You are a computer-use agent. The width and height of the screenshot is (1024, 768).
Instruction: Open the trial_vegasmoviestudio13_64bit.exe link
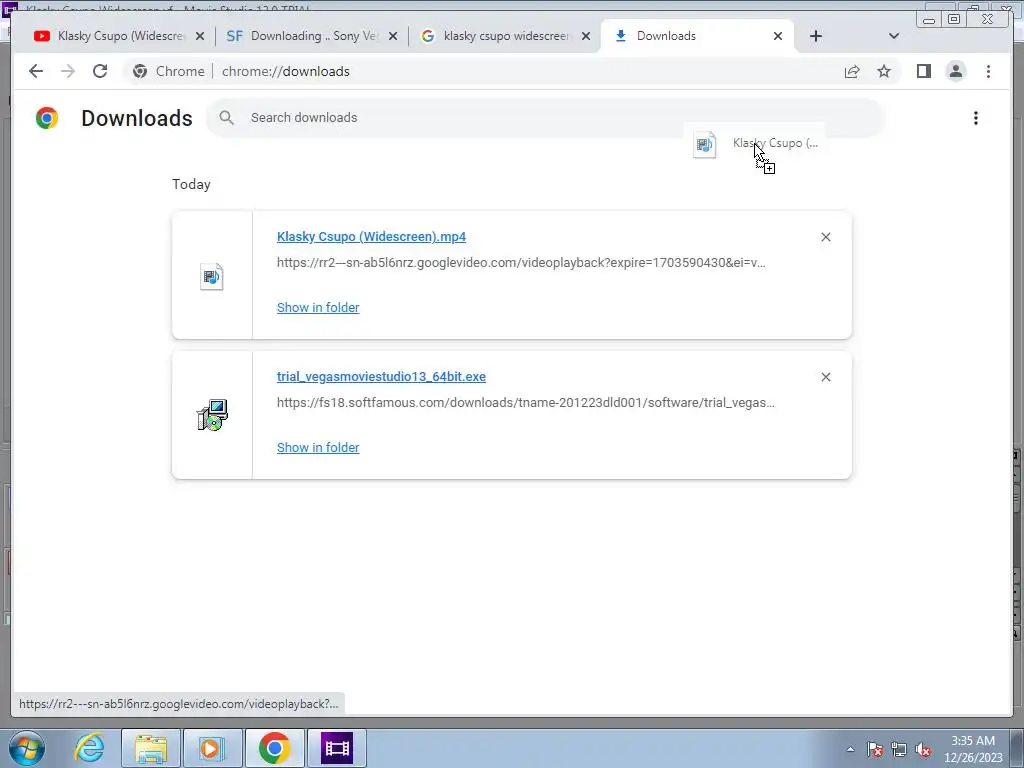(381, 377)
